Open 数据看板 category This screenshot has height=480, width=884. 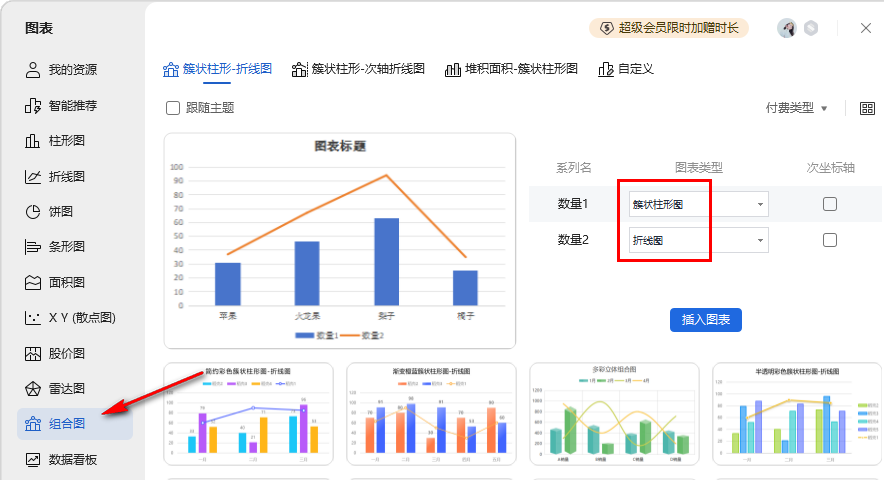[61, 460]
